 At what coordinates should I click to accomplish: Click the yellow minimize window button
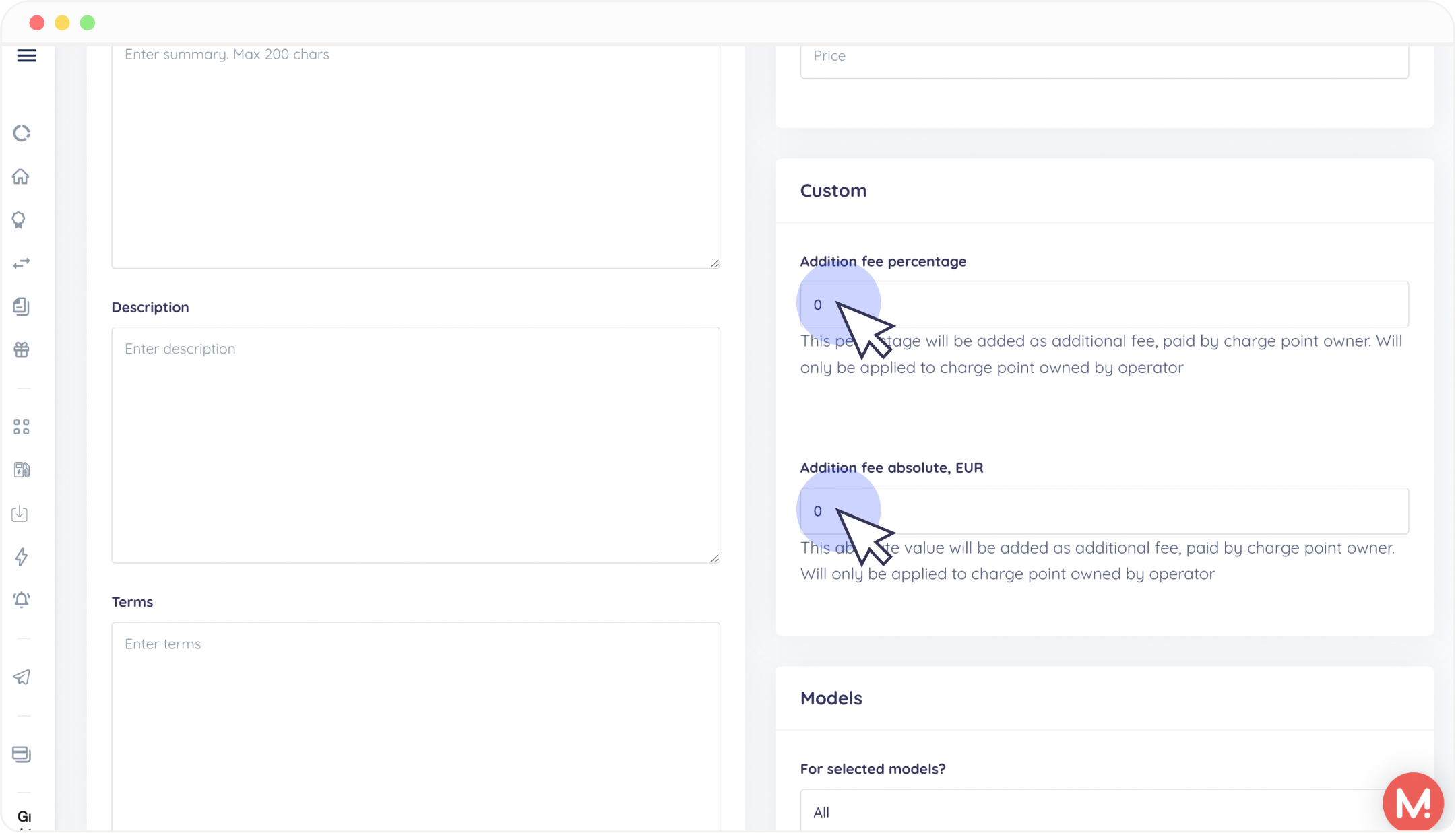point(62,23)
